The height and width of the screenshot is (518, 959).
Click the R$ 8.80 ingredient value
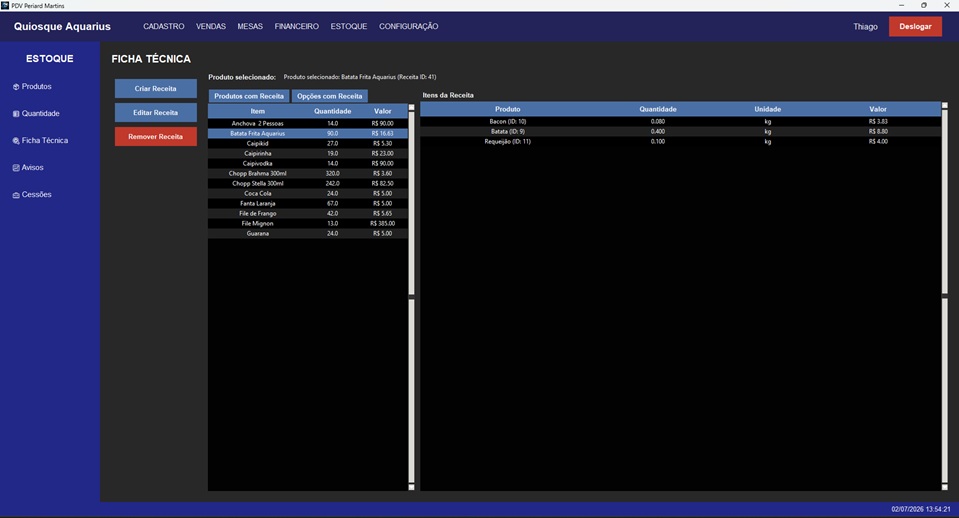pyautogui.click(x=878, y=131)
